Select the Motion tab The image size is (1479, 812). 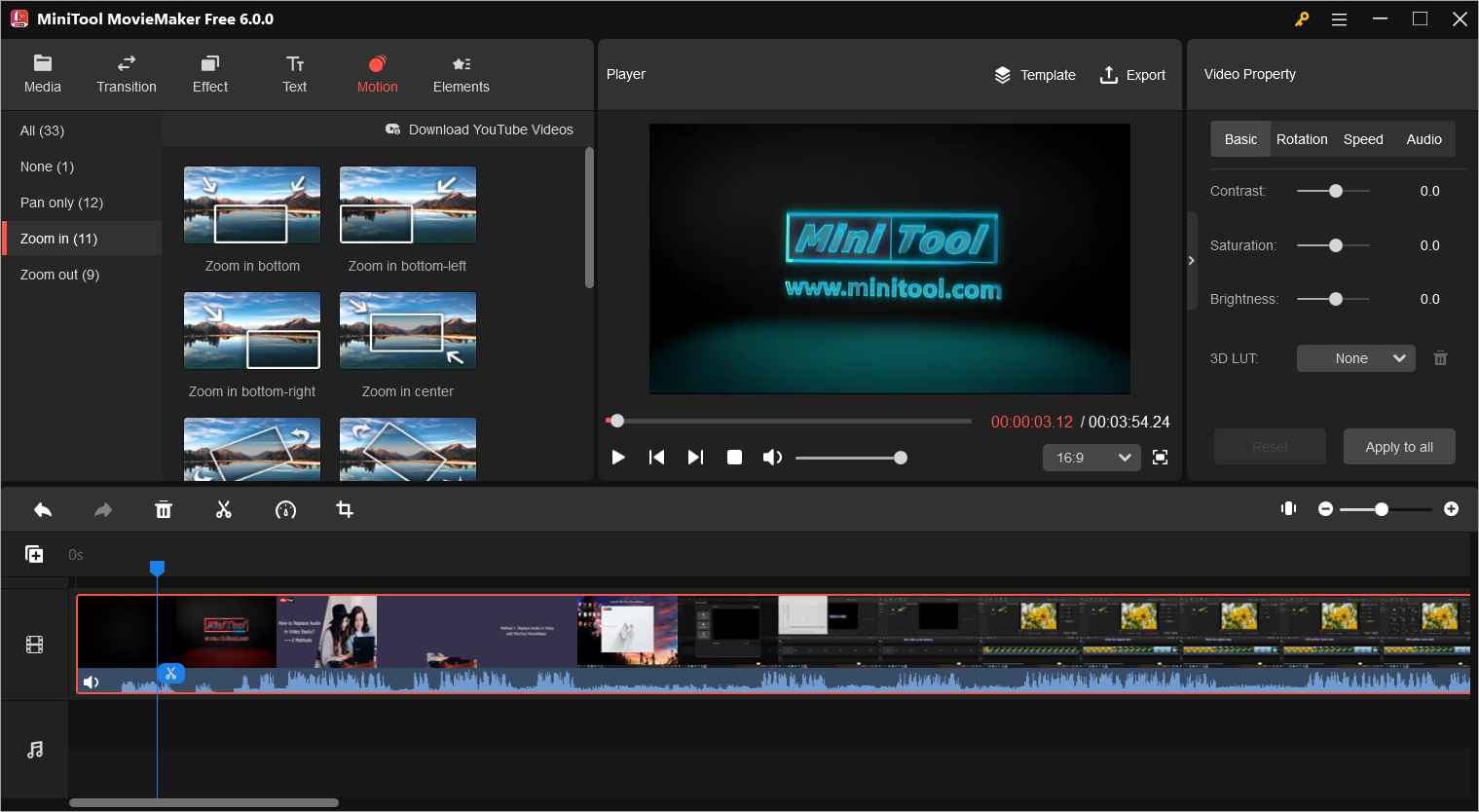[x=378, y=74]
